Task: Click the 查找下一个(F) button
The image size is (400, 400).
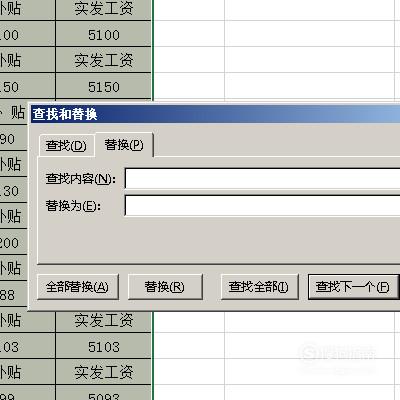Action: [353, 287]
